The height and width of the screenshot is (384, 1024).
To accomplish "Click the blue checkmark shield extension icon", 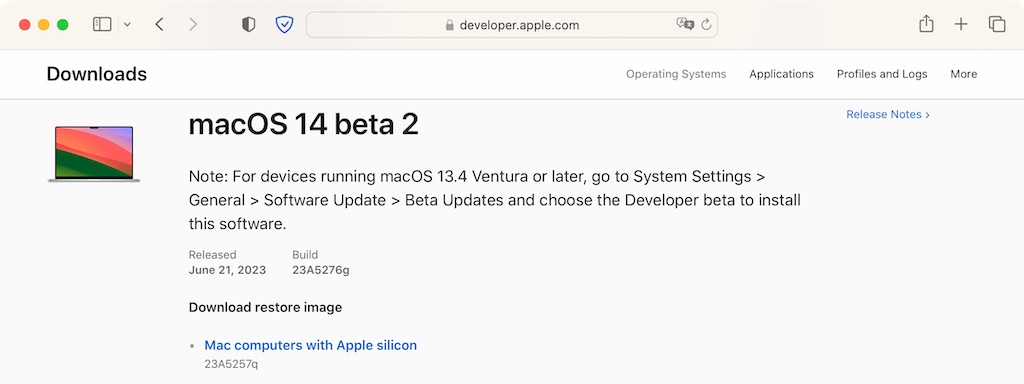I will [284, 25].
